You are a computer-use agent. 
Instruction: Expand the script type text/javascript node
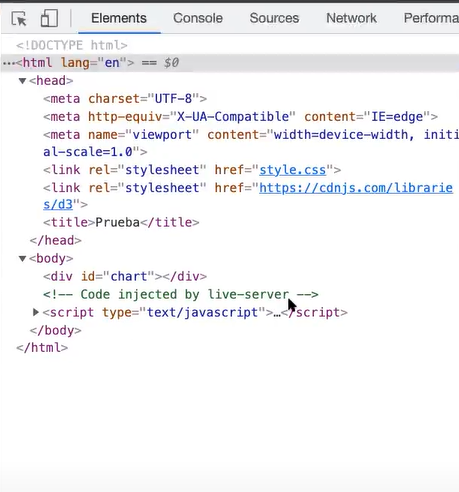point(36,312)
